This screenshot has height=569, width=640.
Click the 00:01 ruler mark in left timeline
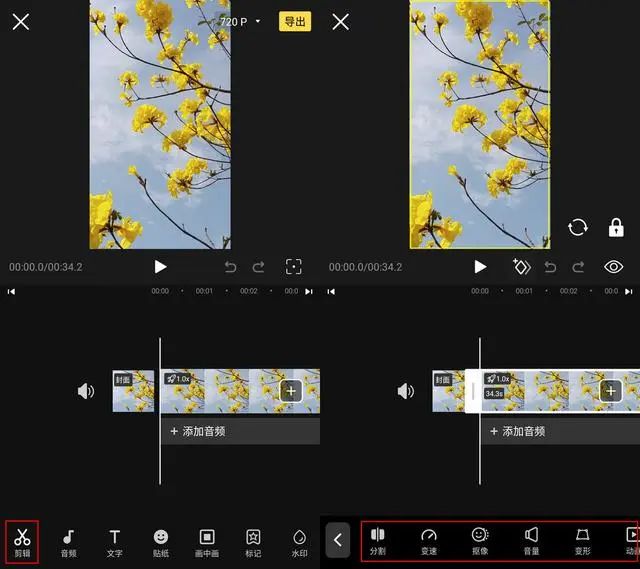click(x=204, y=291)
